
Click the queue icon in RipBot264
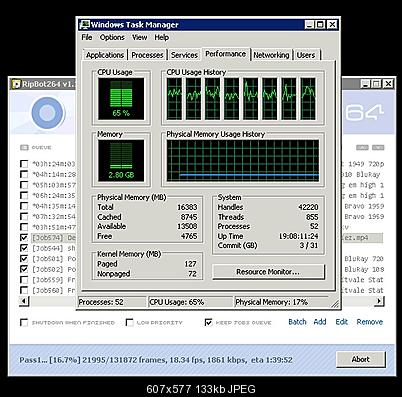[x=24, y=147]
